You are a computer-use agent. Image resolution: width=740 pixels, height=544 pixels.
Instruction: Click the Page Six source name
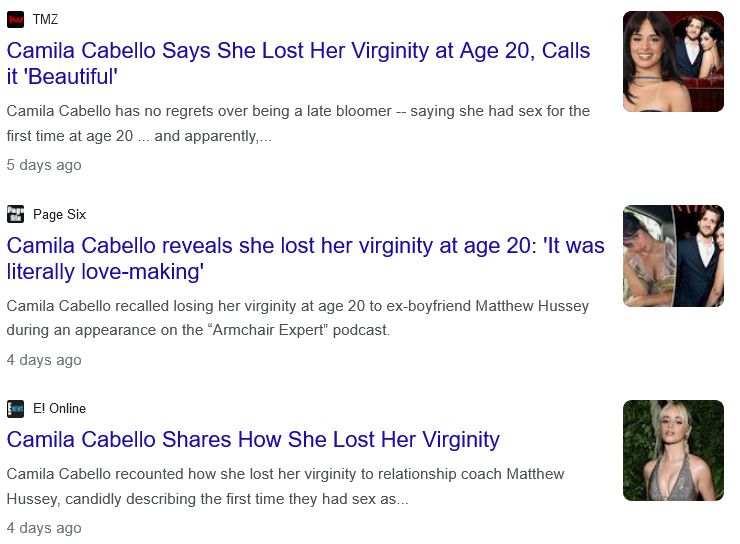(59, 214)
